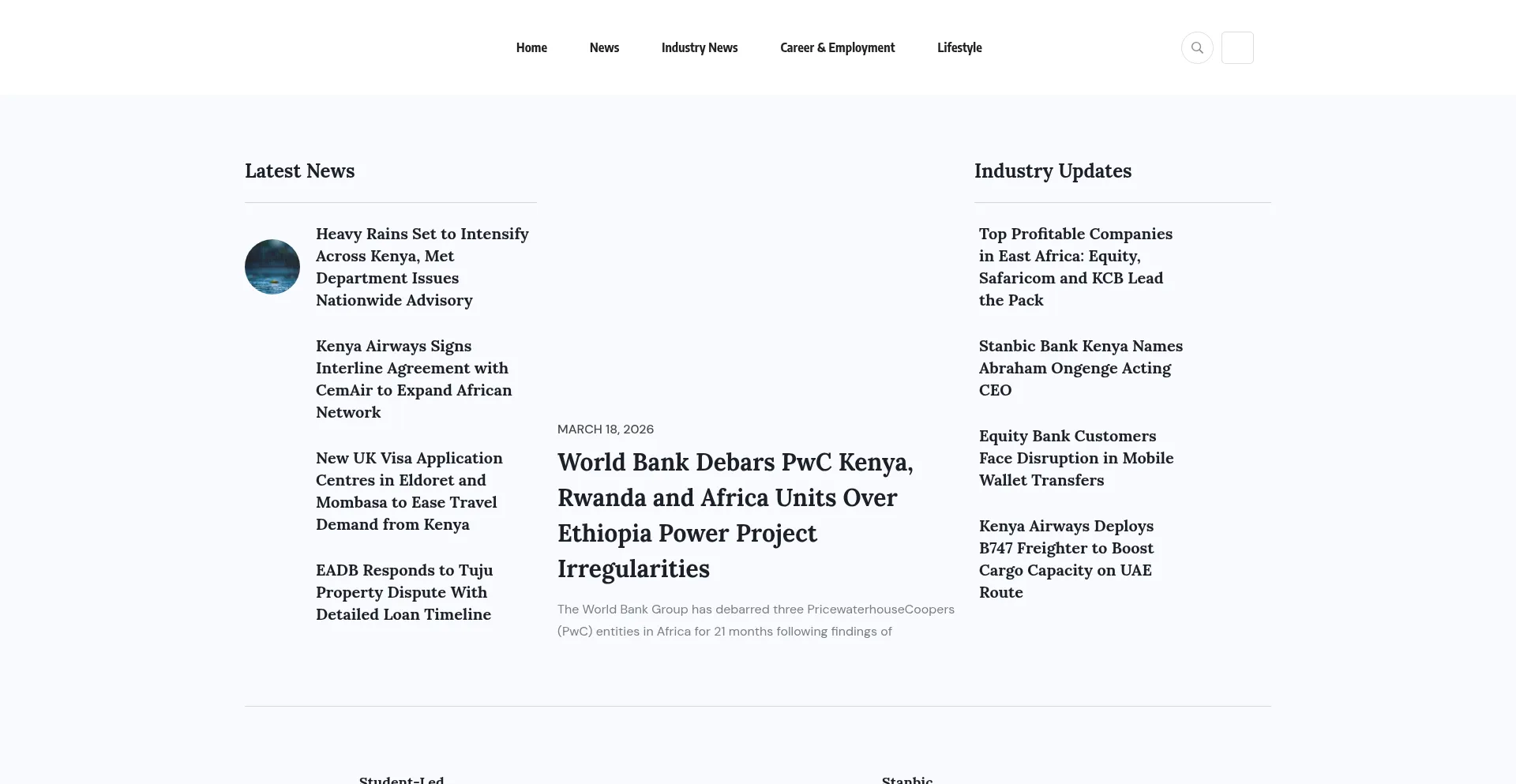1516x784 pixels.
Task: Read Heavy Rains Set to Intensify article
Action: [422, 267]
